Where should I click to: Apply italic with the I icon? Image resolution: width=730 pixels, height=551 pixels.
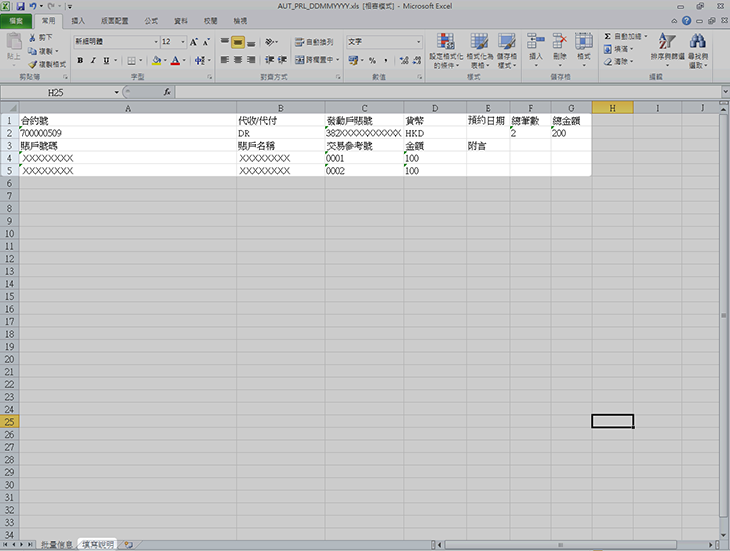(93, 60)
